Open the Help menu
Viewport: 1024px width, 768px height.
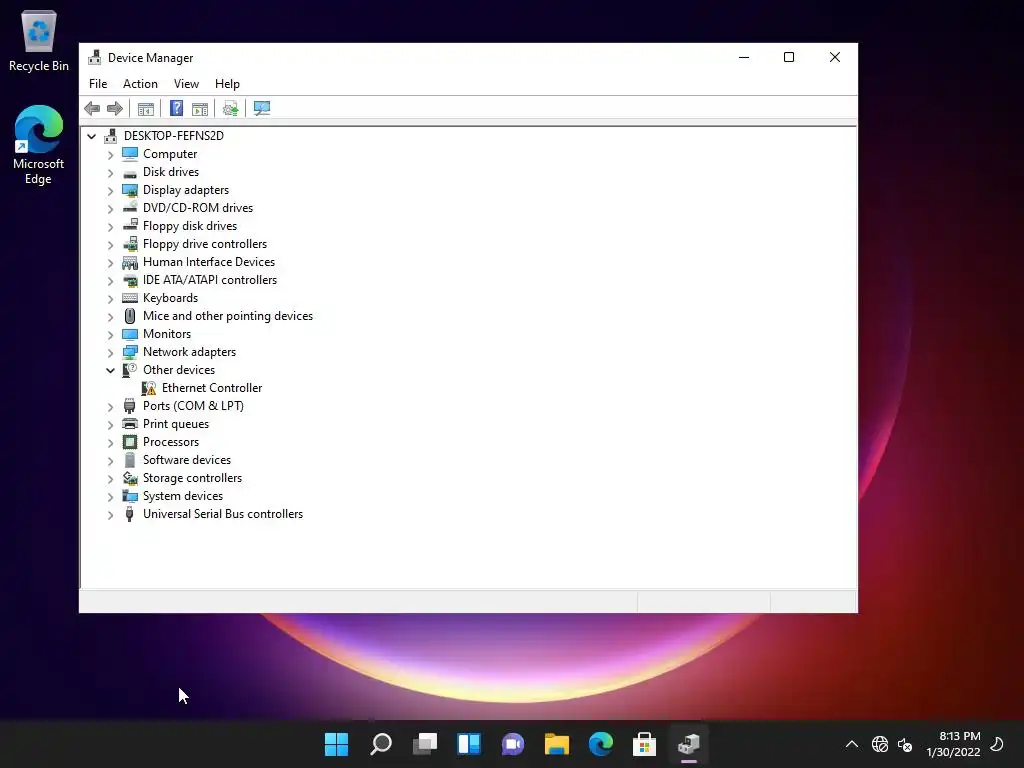227,84
